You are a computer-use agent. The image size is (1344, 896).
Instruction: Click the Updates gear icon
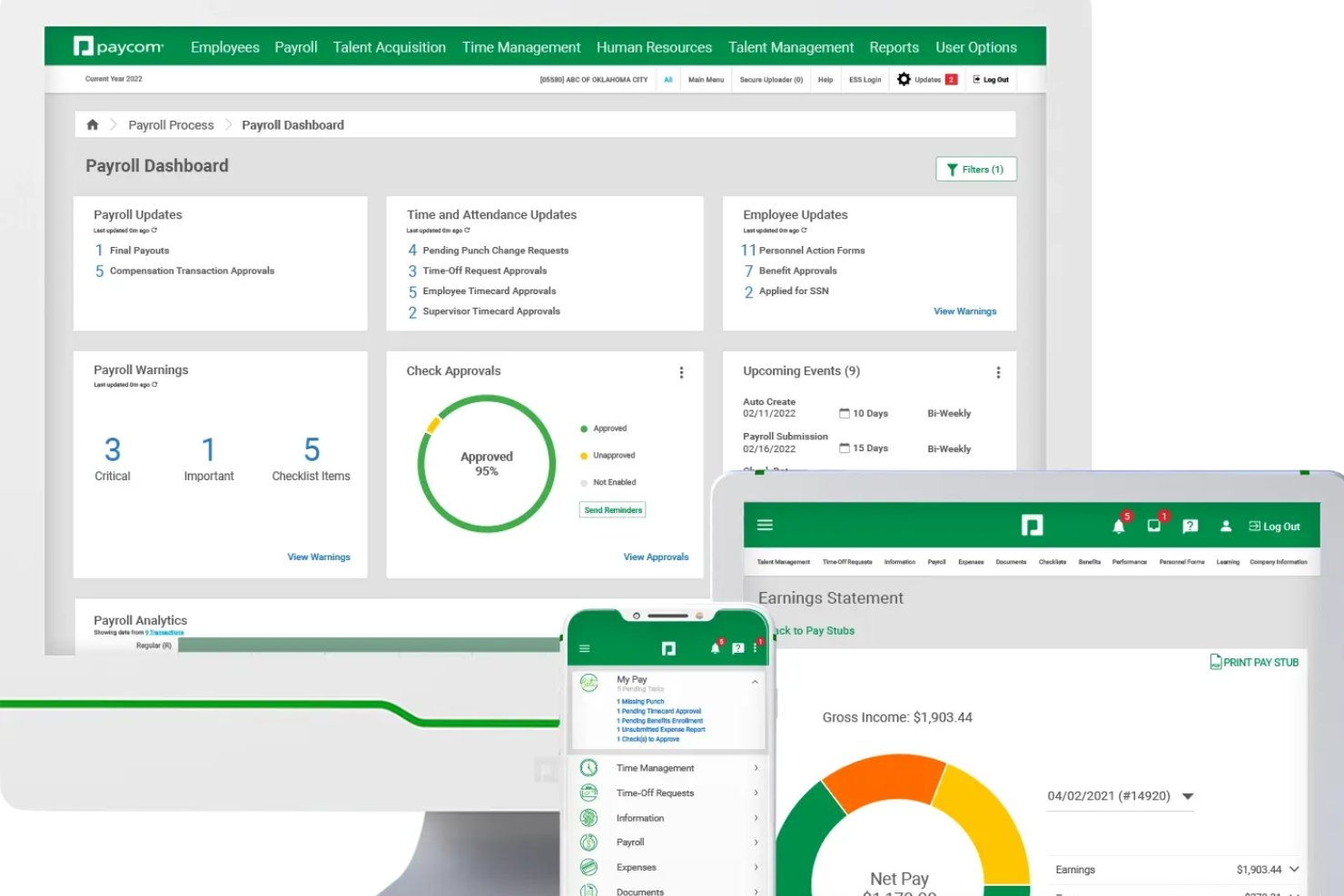(904, 79)
